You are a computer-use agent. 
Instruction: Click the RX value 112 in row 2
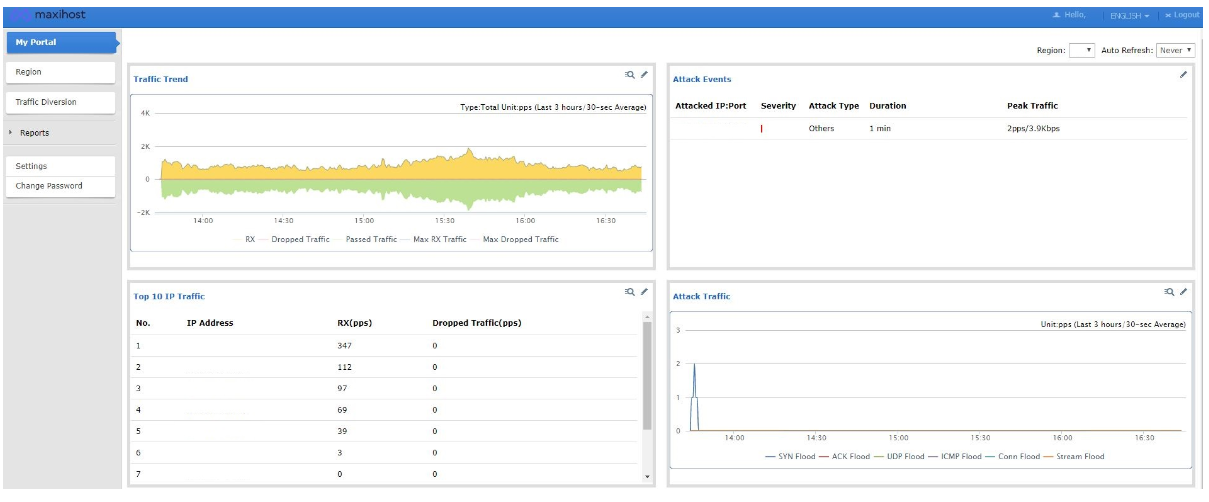coord(345,367)
